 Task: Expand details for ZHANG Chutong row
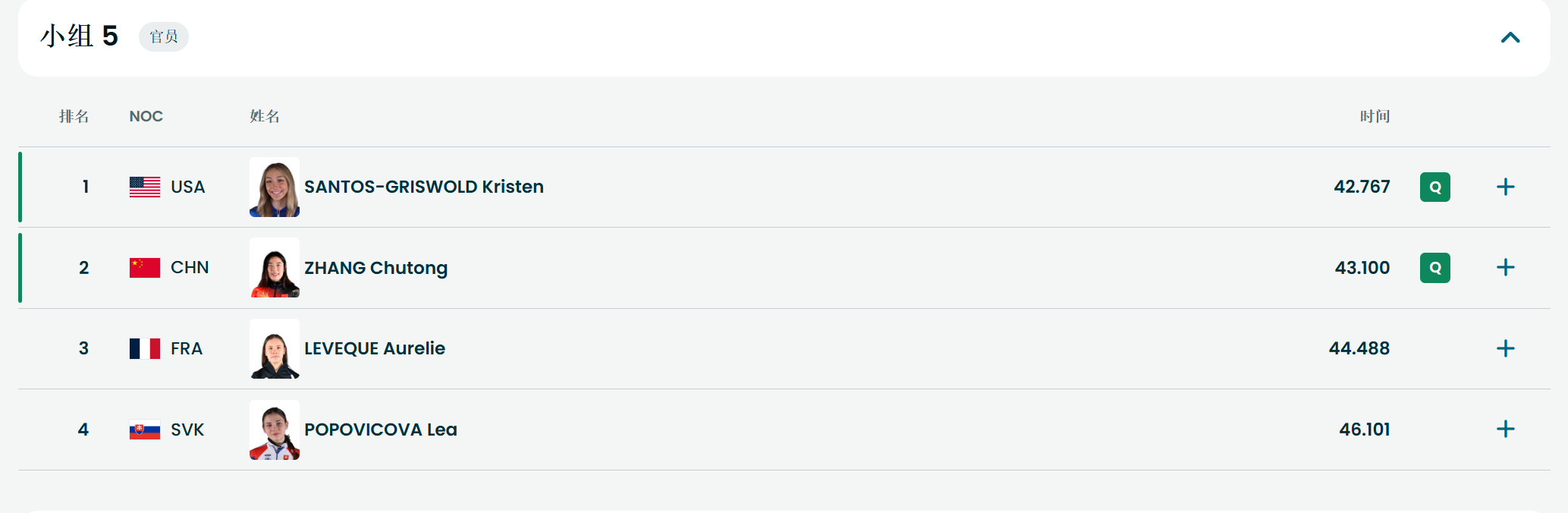coord(1505,268)
